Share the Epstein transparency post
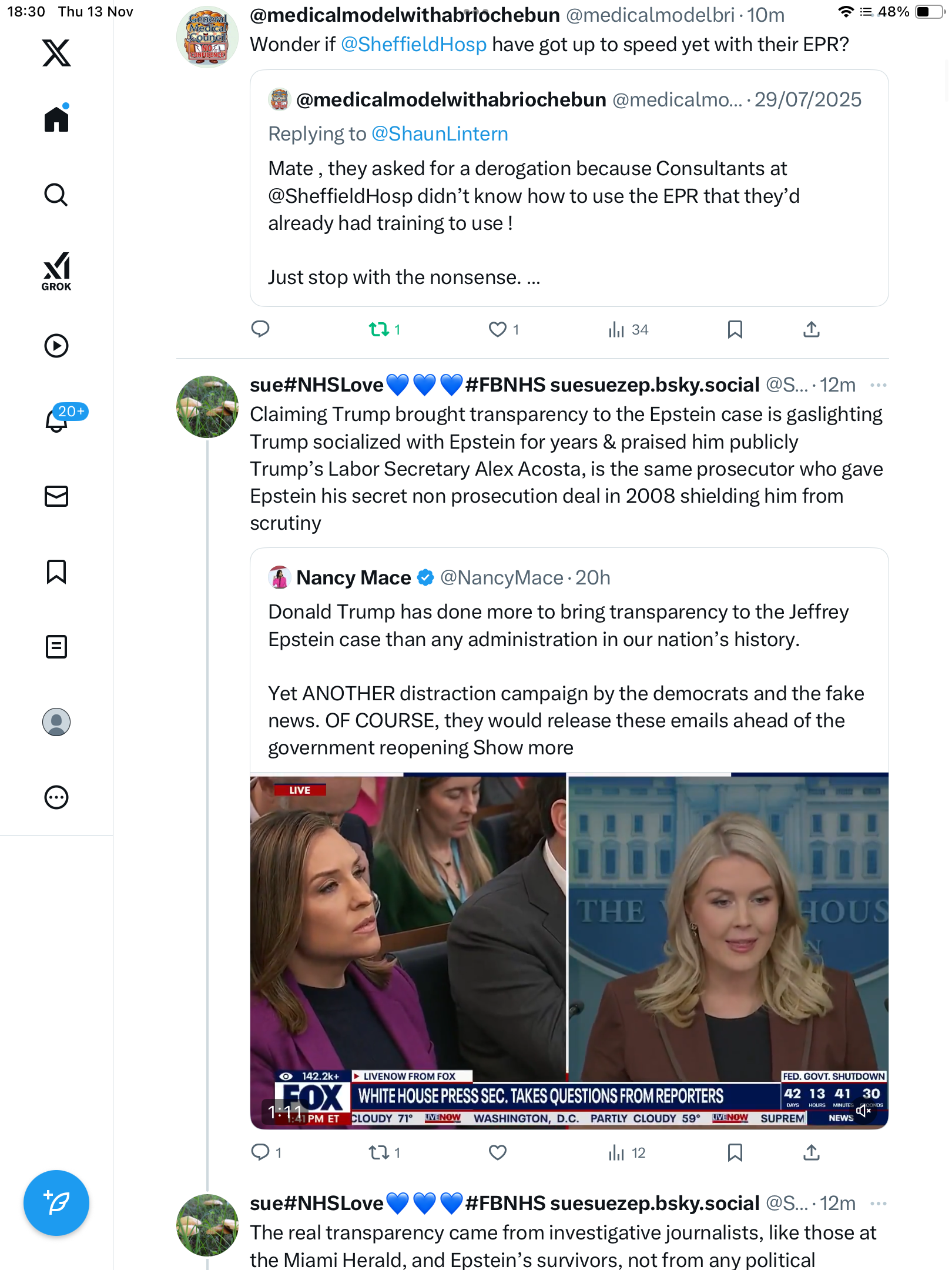This screenshot has width=952, height=1270. pos(811,1152)
